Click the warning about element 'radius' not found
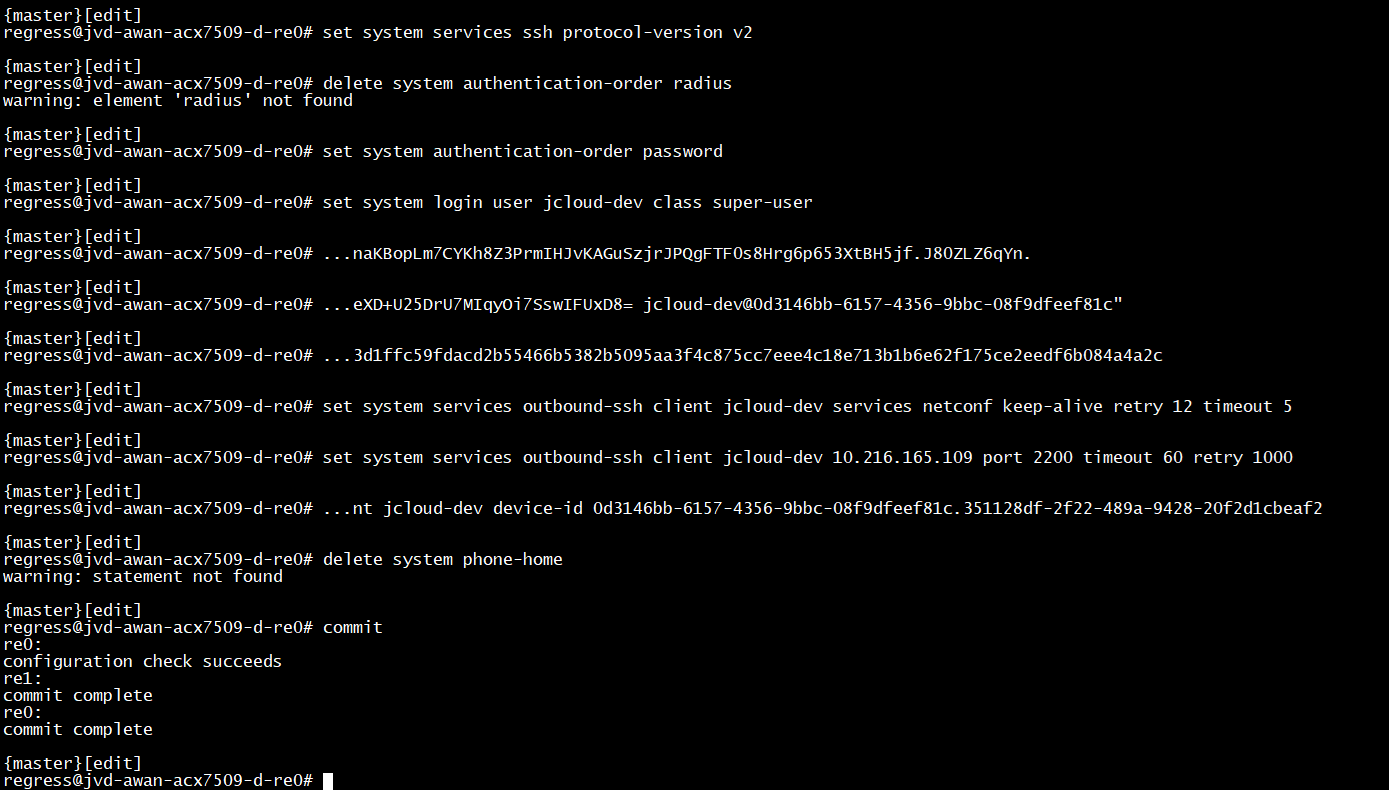 (178, 100)
